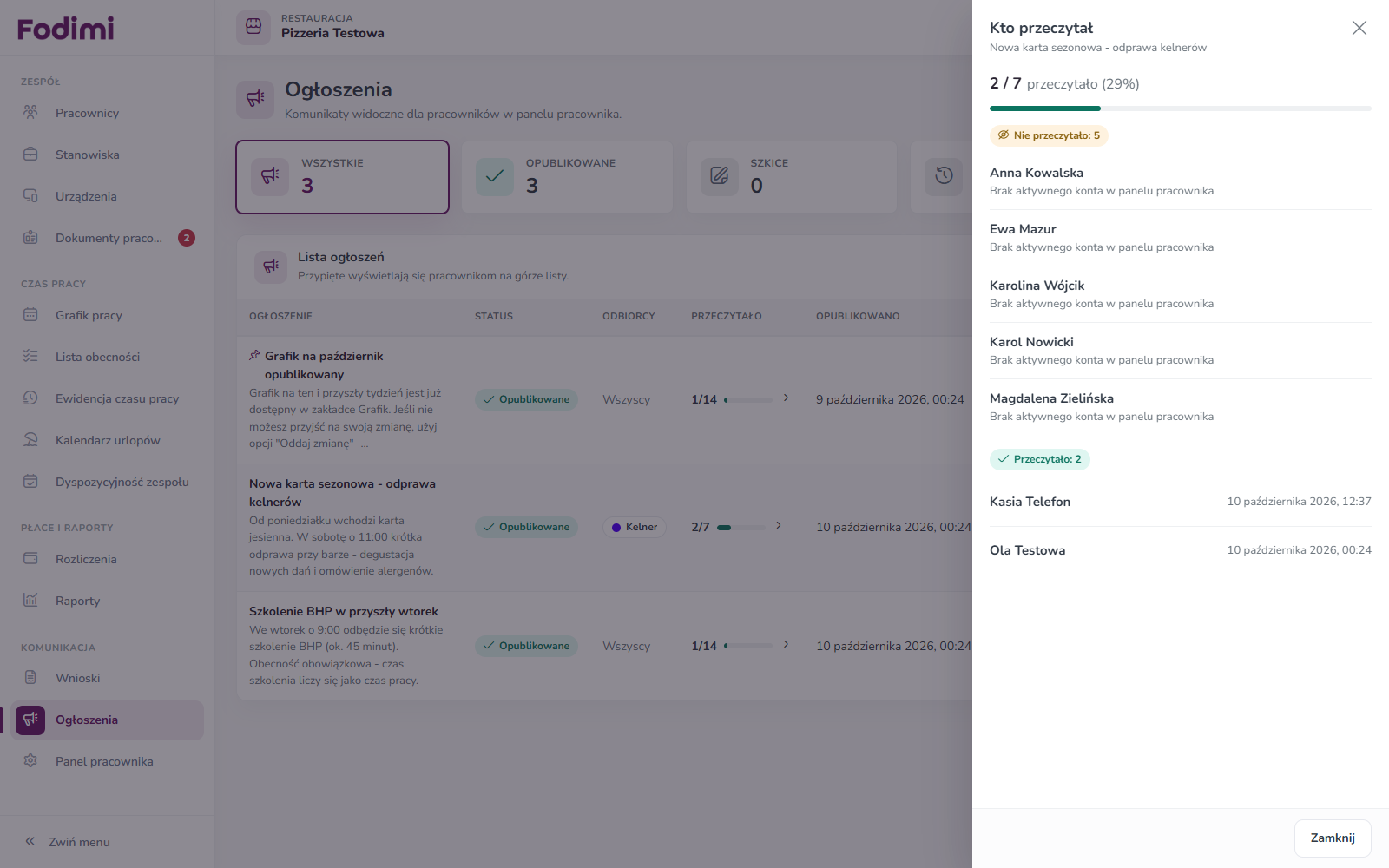
Task: Select the Szkice filter card
Action: (x=792, y=177)
